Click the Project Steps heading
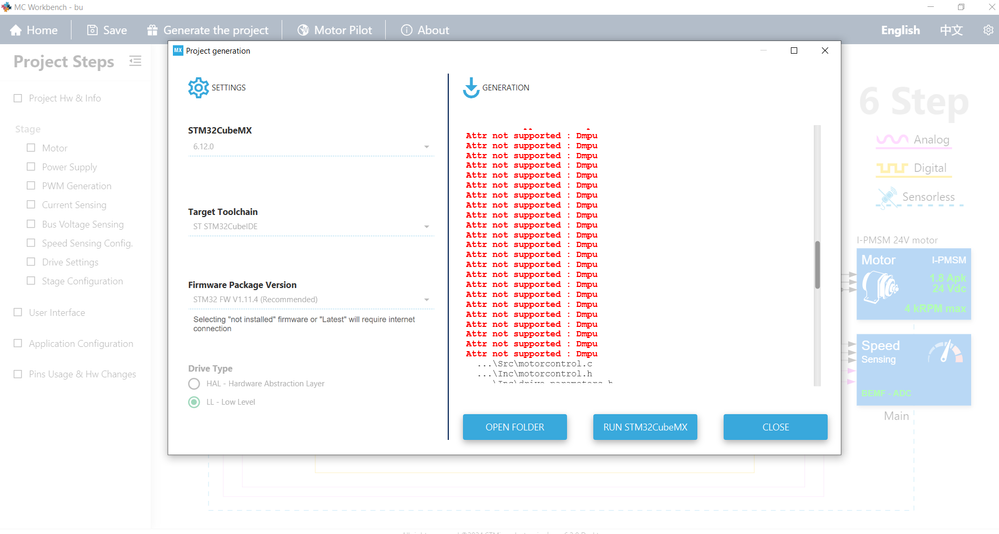This screenshot has height=534, width=999. pos(64,62)
